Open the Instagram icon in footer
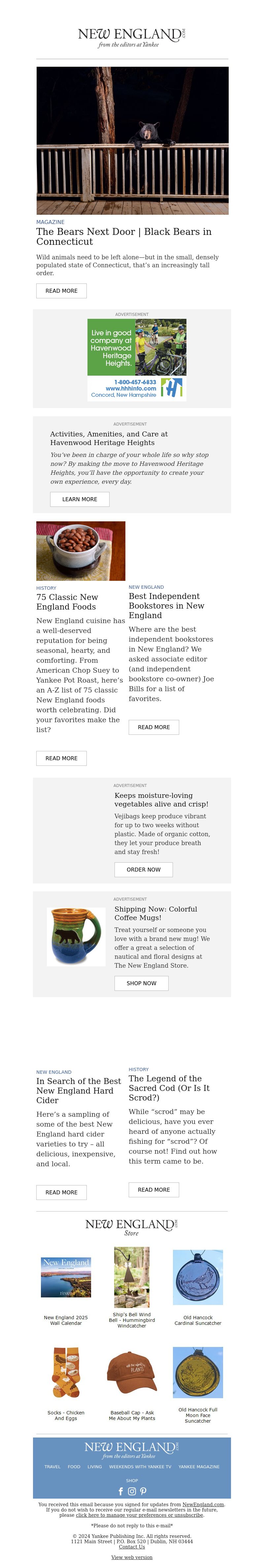Screen dimensions: 264x1568 pyautogui.click(x=132, y=1491)
